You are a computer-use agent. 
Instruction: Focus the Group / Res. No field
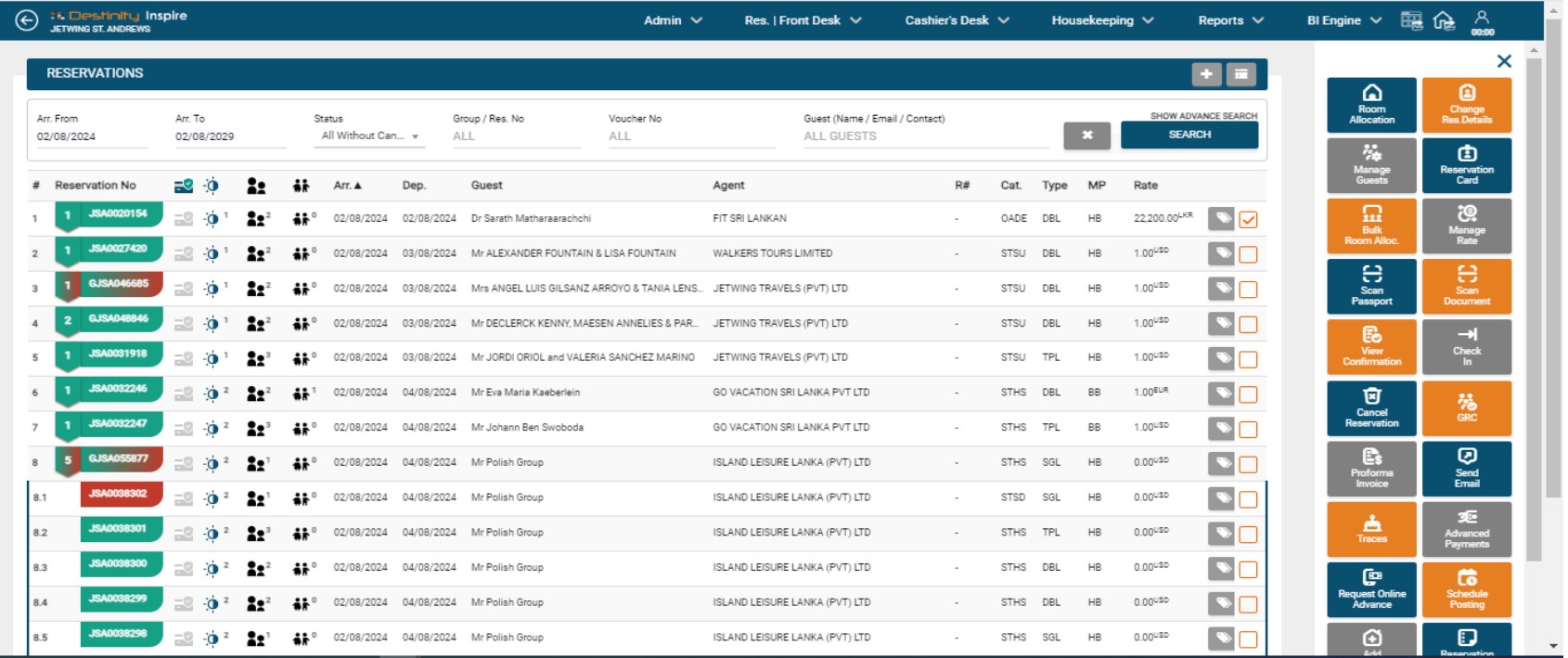point(516,136)
